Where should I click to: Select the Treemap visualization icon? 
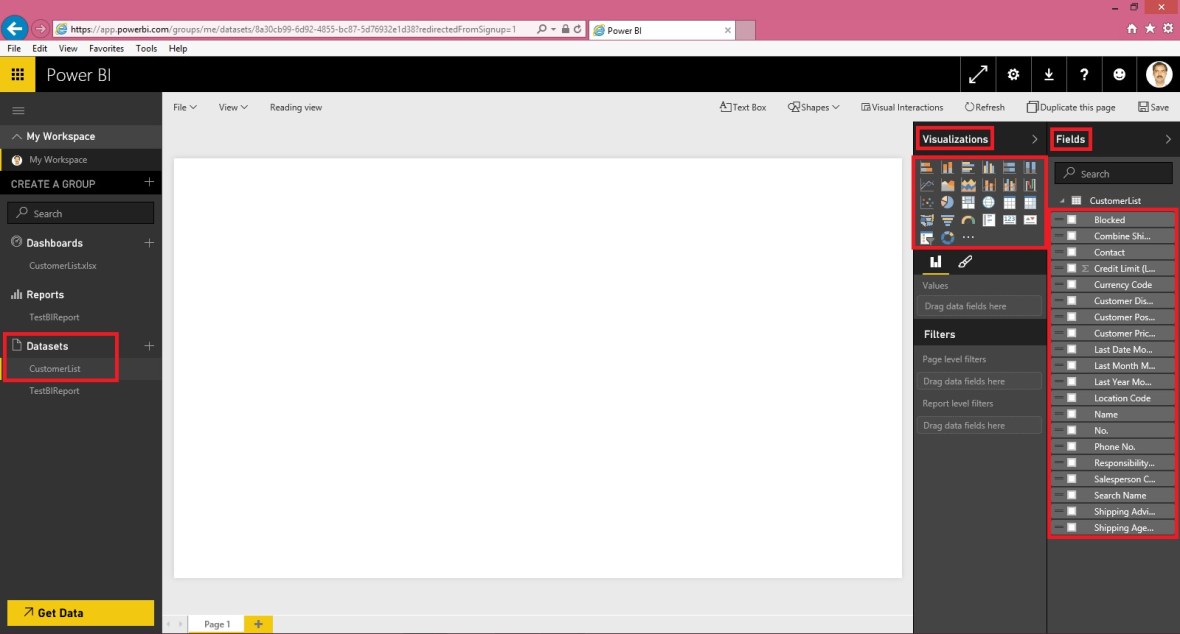pos(968,202)
